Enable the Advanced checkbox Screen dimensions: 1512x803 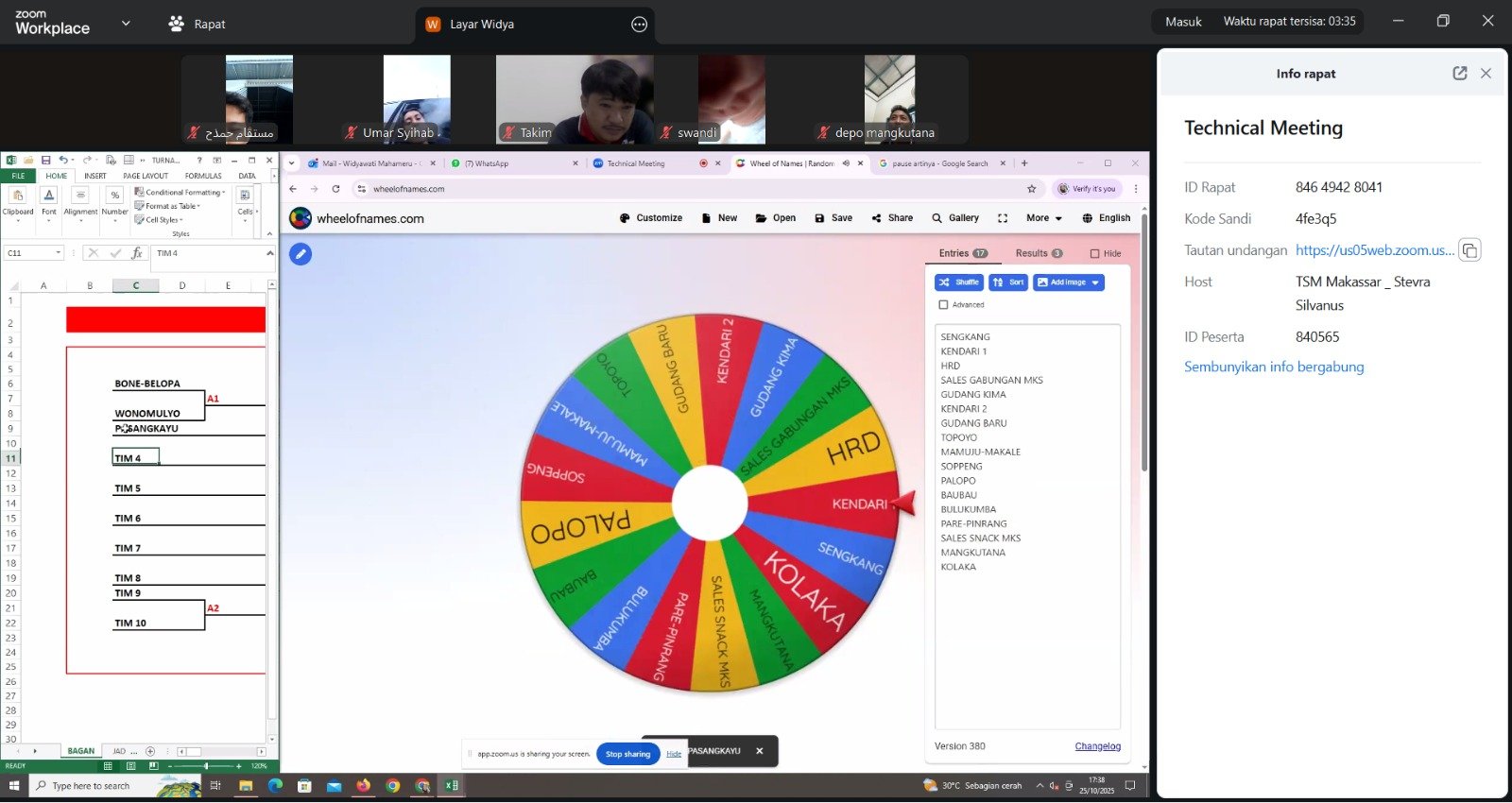[943, 305]
